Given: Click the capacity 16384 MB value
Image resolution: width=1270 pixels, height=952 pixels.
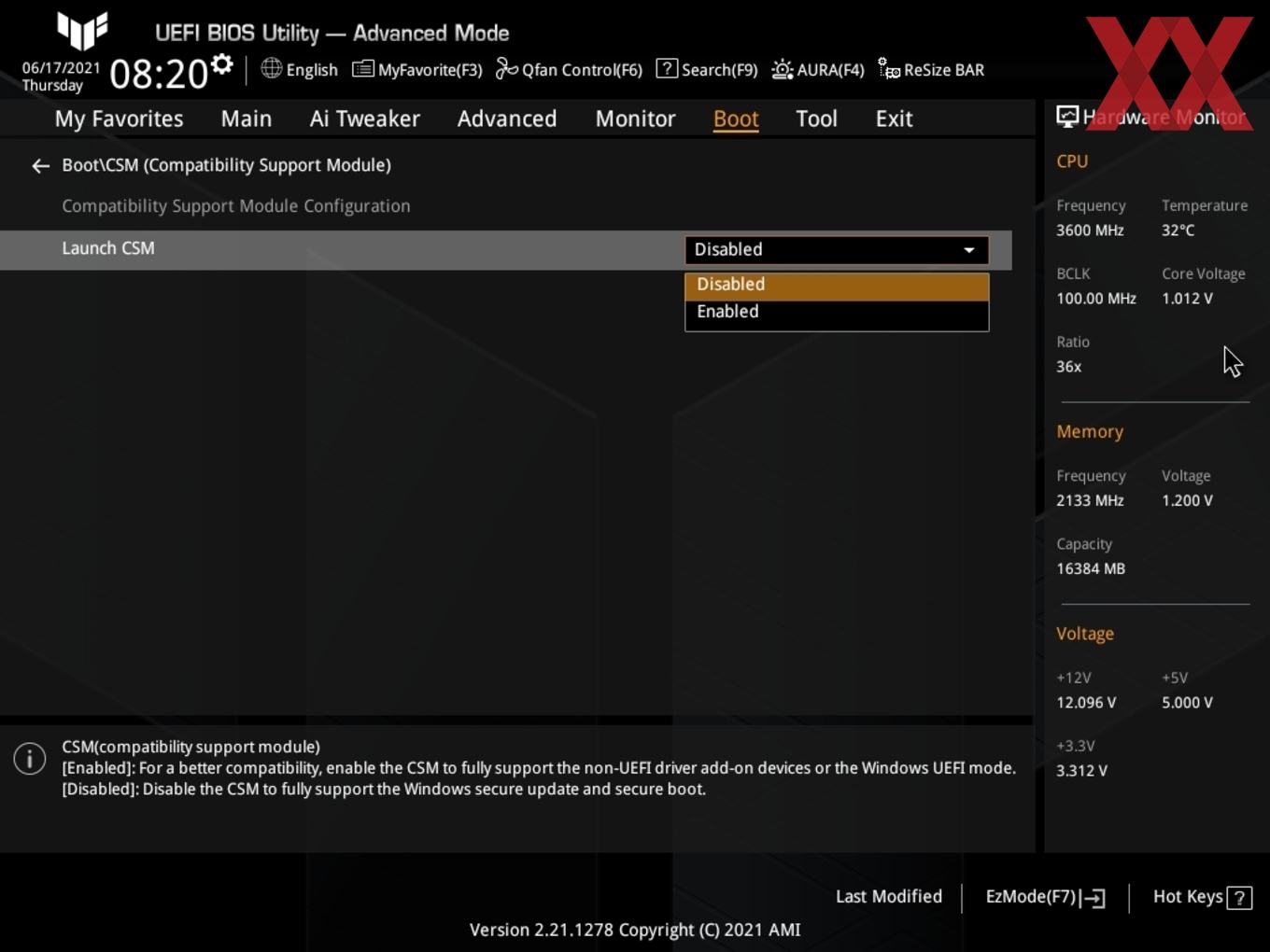Looking at the screenshot, I should [x=1091, y=568].
